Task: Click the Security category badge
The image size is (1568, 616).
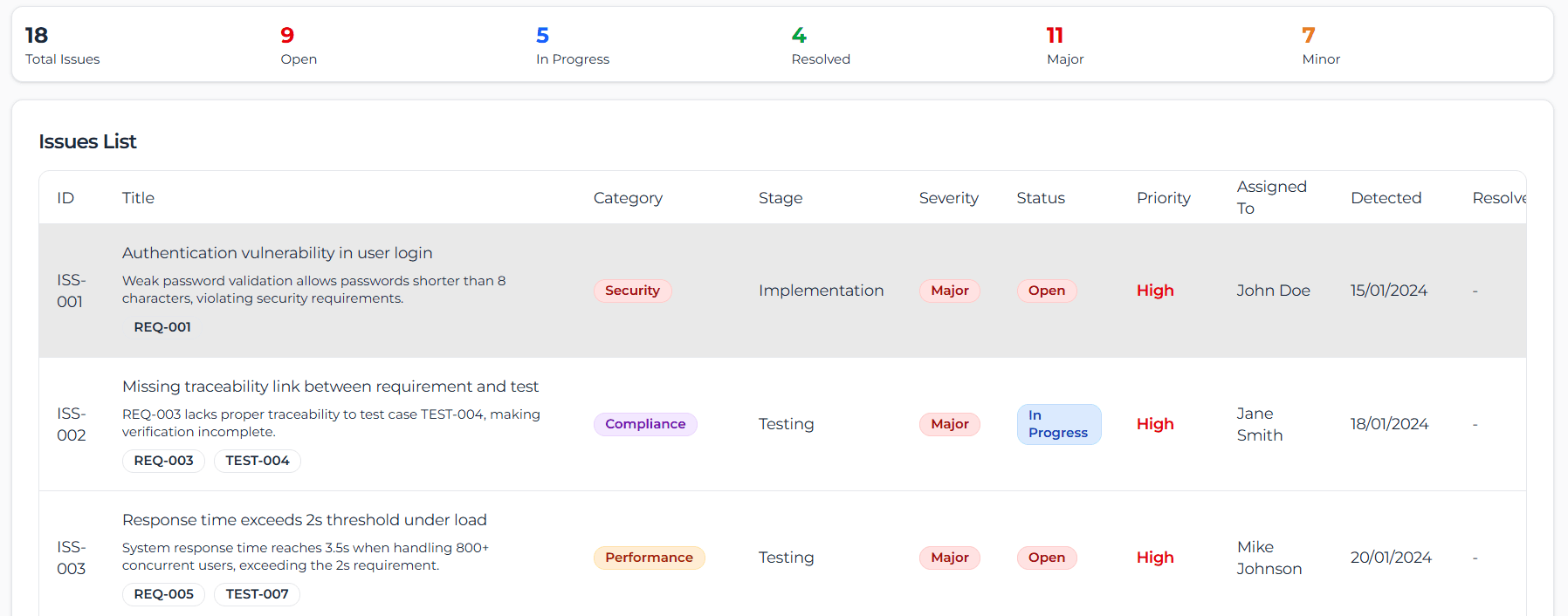Action: 632,291
